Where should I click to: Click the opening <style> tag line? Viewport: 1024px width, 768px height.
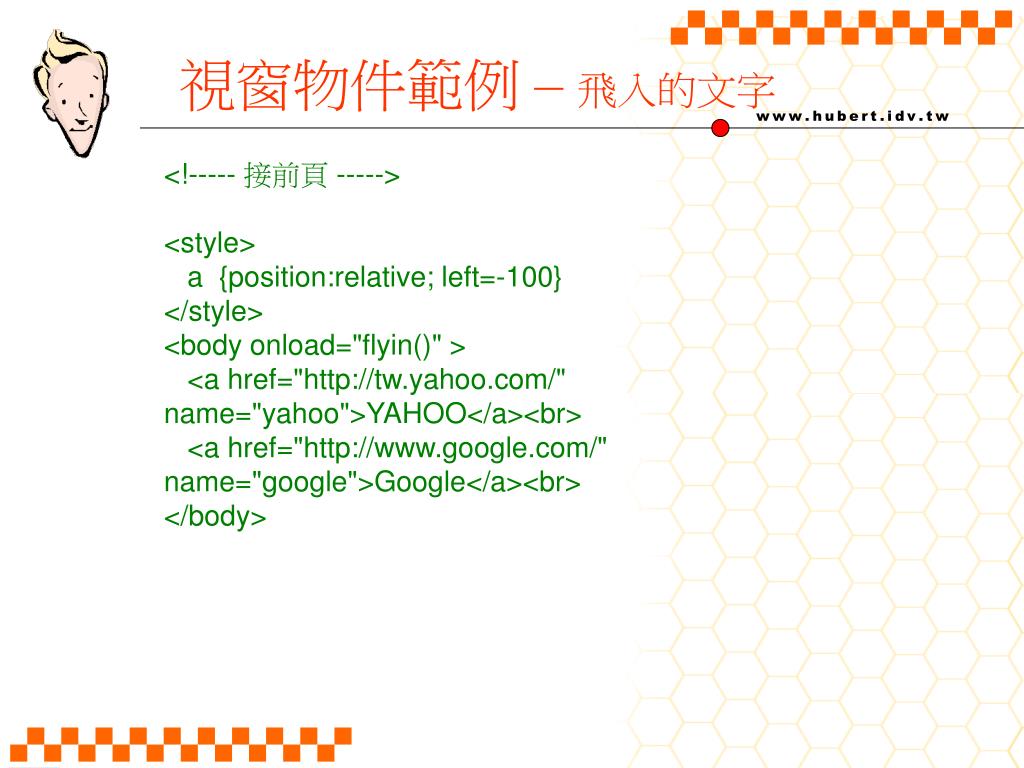209,244
